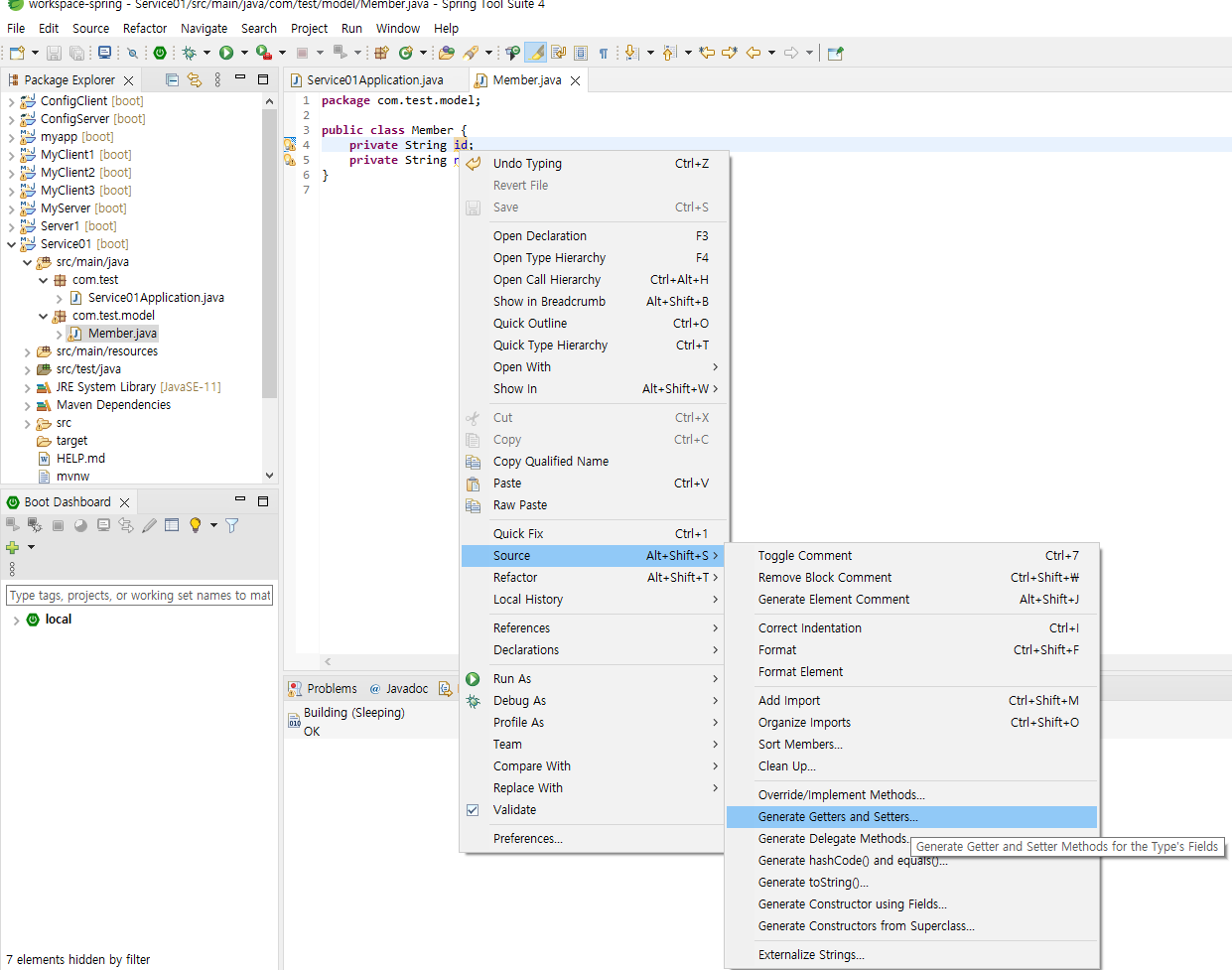Click Open Perspective icon at toolbar end
This screenshot has width=1232, height=970.
tap(835, 53)
